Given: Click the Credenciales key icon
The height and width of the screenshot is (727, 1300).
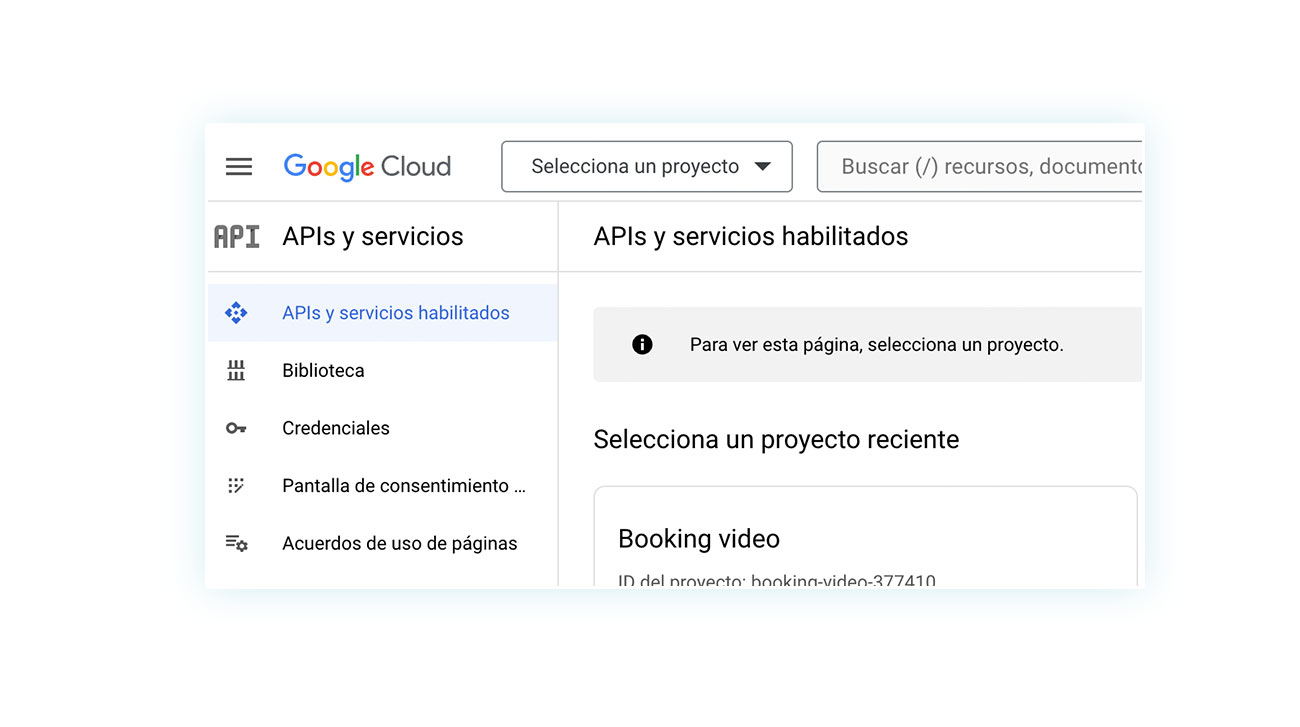Looking at the screenshot, I should (x=236, y=428).
